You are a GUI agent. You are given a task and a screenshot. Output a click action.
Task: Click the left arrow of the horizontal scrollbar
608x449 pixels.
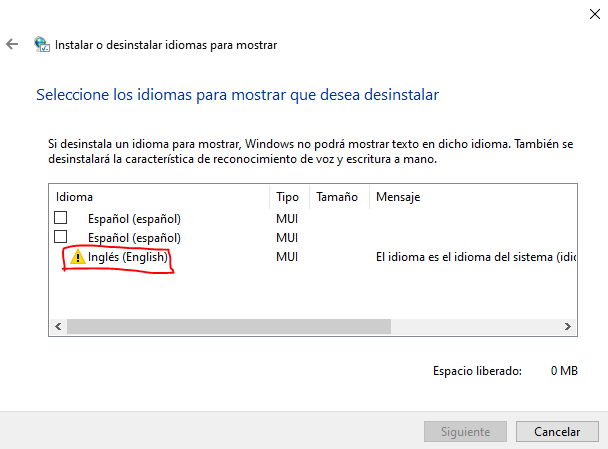click(x=58, y=326)
